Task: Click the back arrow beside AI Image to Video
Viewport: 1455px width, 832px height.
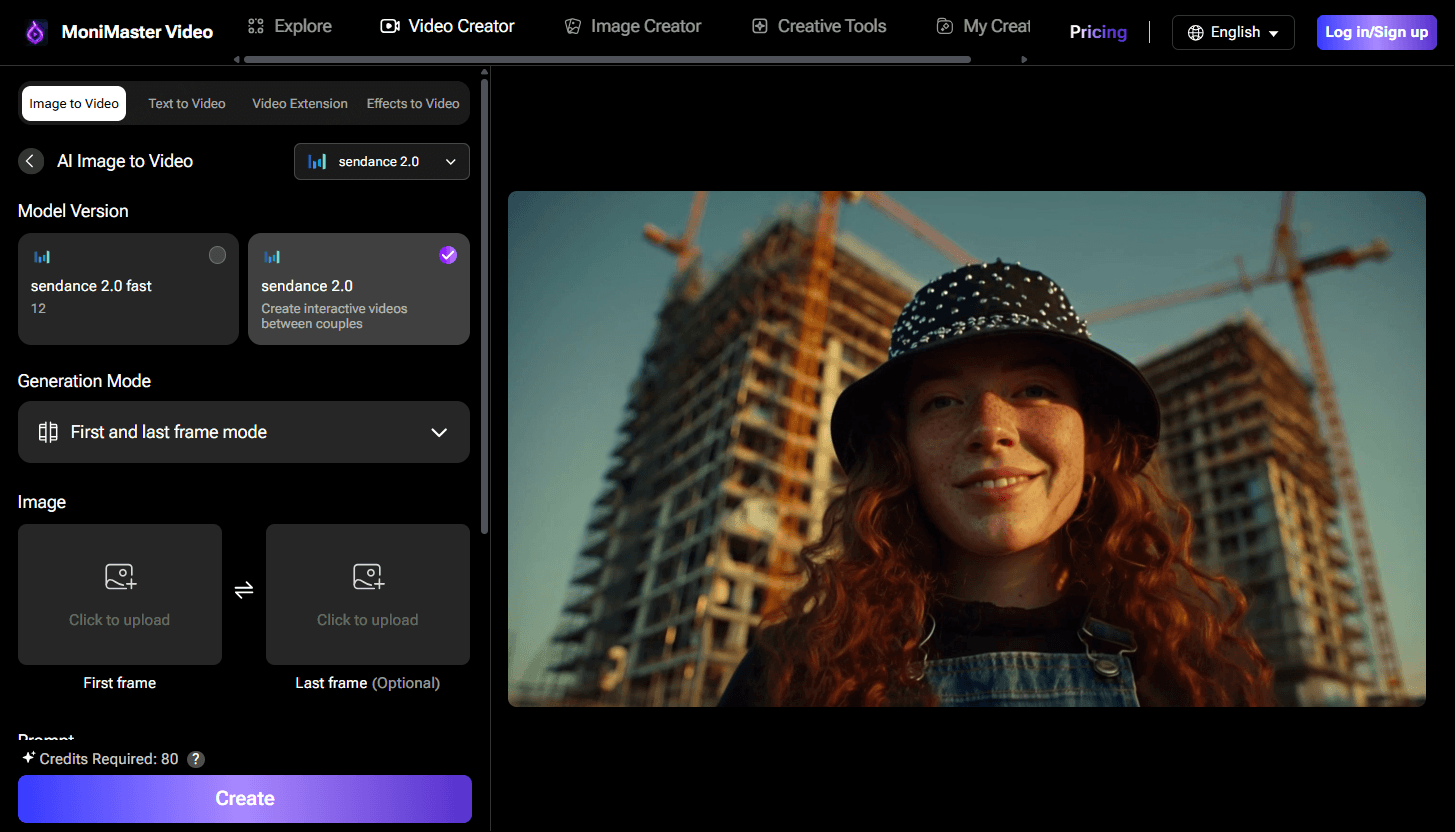Action: [31, 161]
